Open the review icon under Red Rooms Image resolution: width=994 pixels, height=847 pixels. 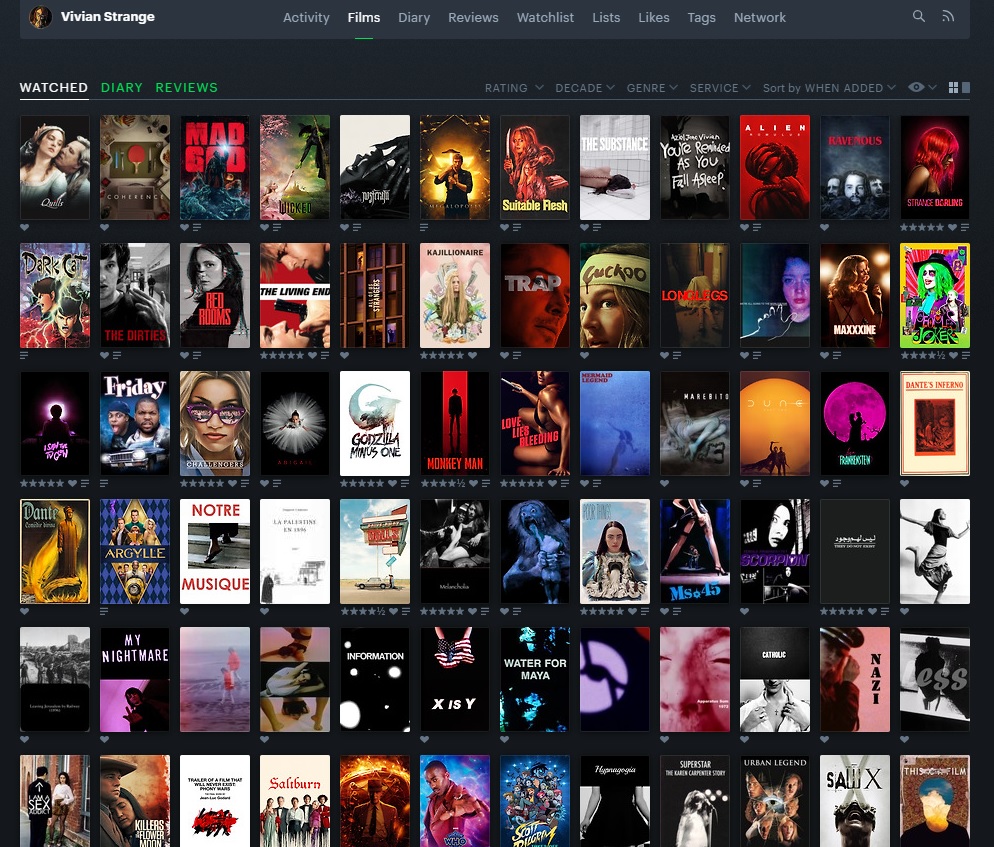pos(197,355)
